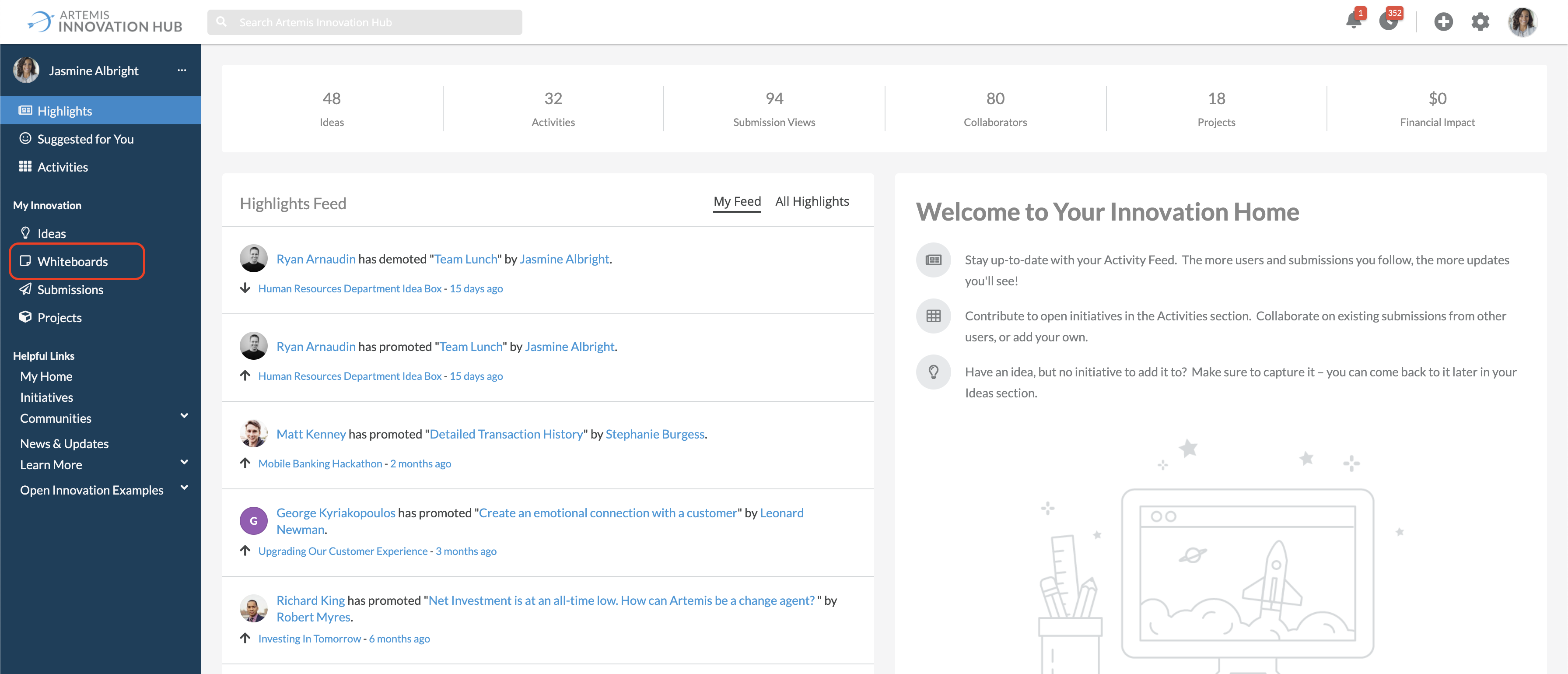Viewport: 1568px width, 674px height.
Task: Open the Initiatives helpful link
Action: point(46,397)
